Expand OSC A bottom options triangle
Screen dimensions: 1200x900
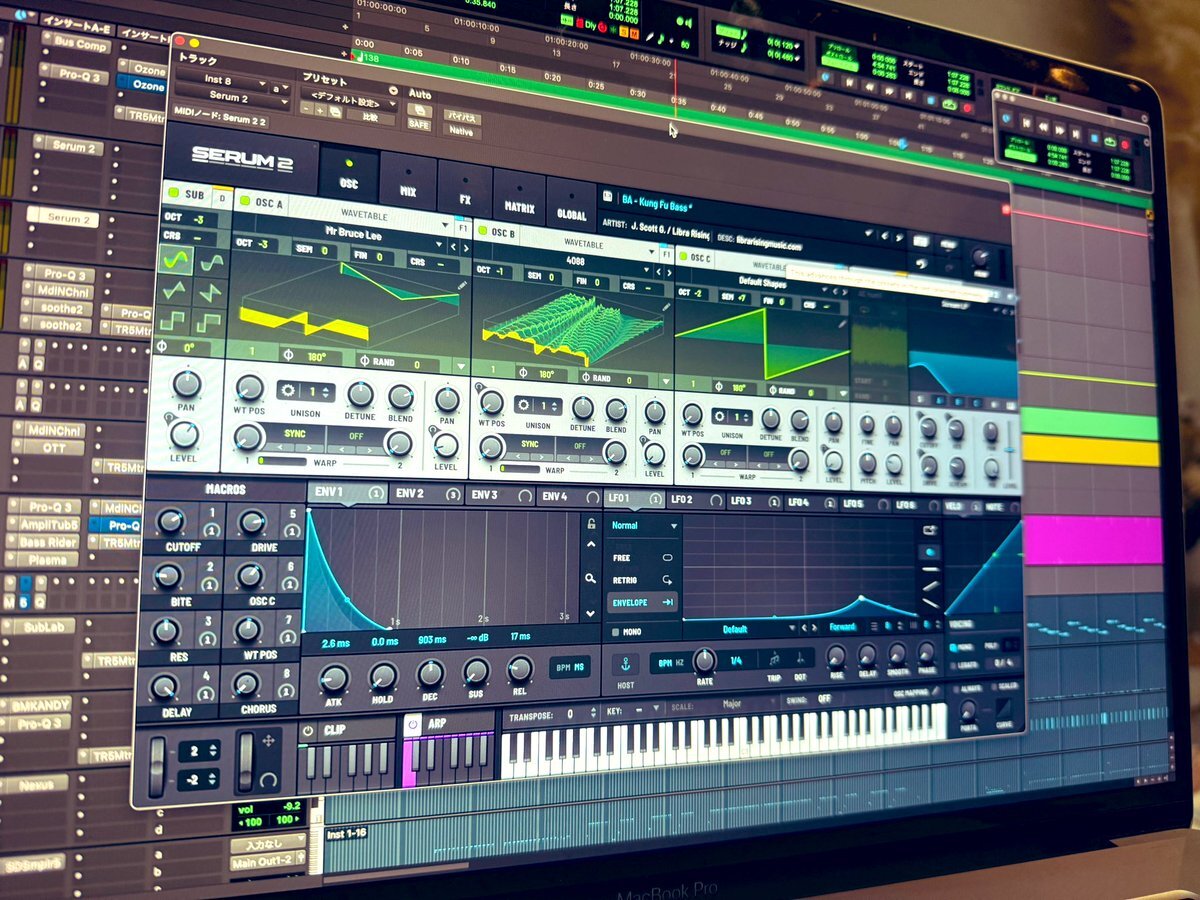(460, 366)
